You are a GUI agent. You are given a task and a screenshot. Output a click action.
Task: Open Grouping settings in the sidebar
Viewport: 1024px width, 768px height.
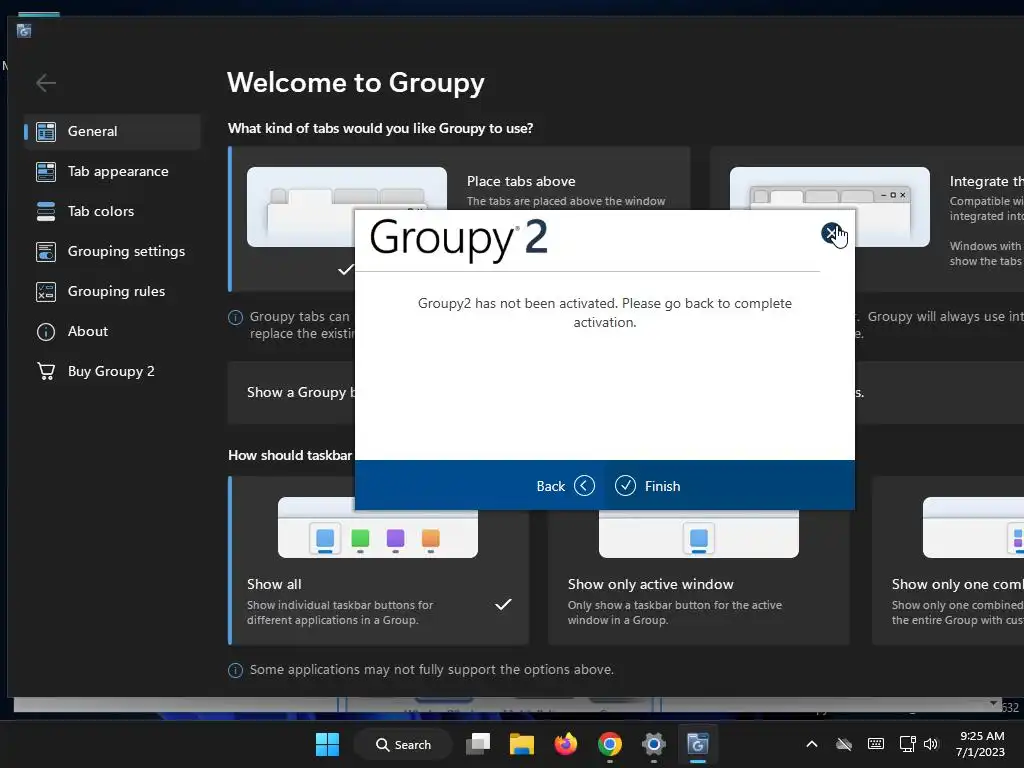click(x=112, y=251)
